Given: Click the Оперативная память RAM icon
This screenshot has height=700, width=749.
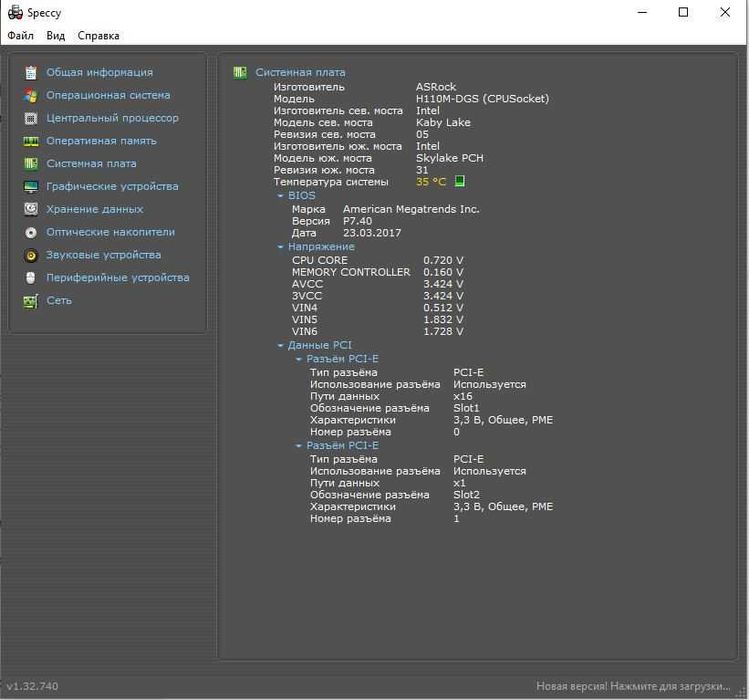Looking at the screenshot, I should click(31, 141).
